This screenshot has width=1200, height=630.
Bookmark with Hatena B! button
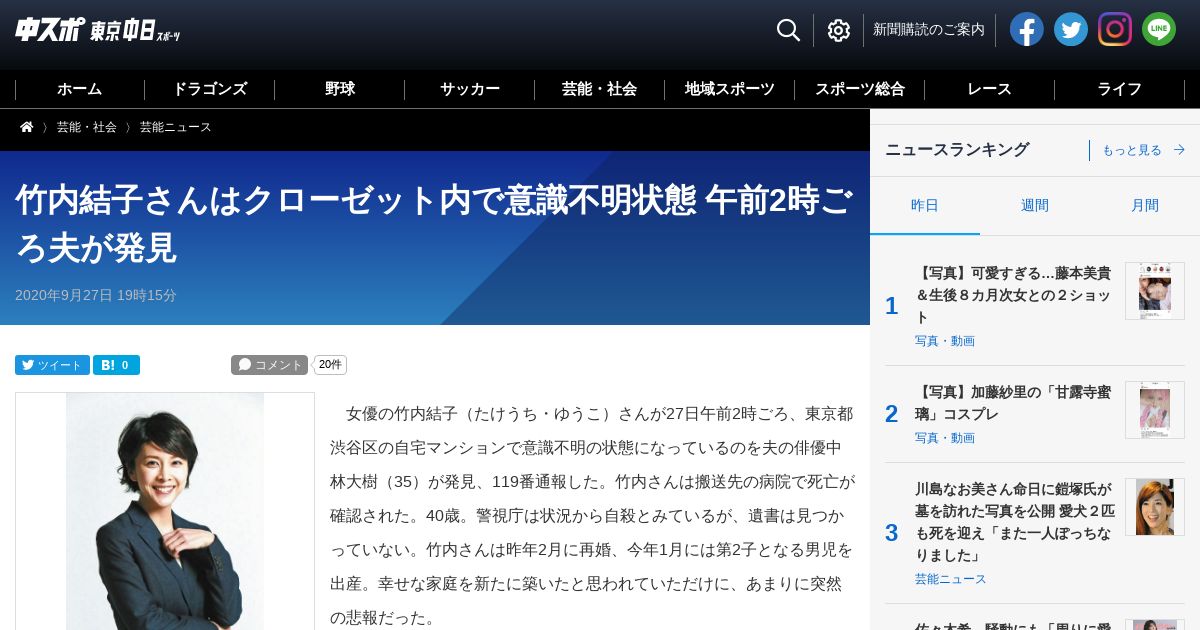pyautogui.click(x=116, y=365)
